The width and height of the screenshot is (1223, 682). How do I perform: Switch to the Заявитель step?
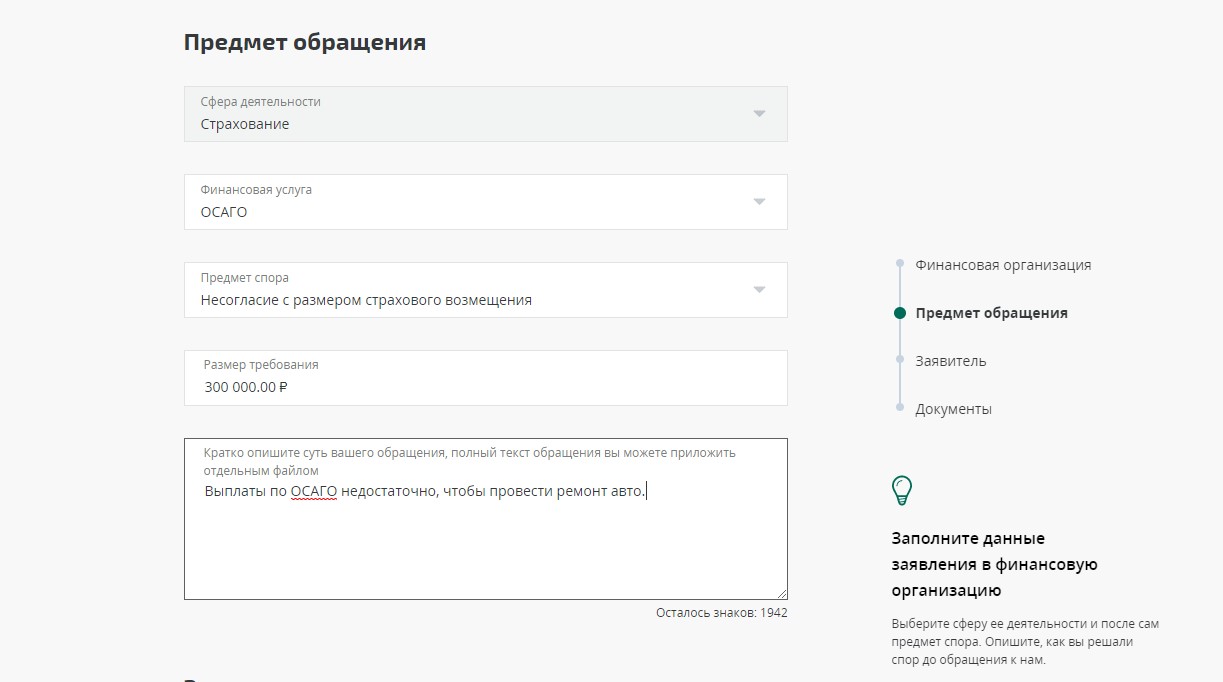(x=950, y=361)
